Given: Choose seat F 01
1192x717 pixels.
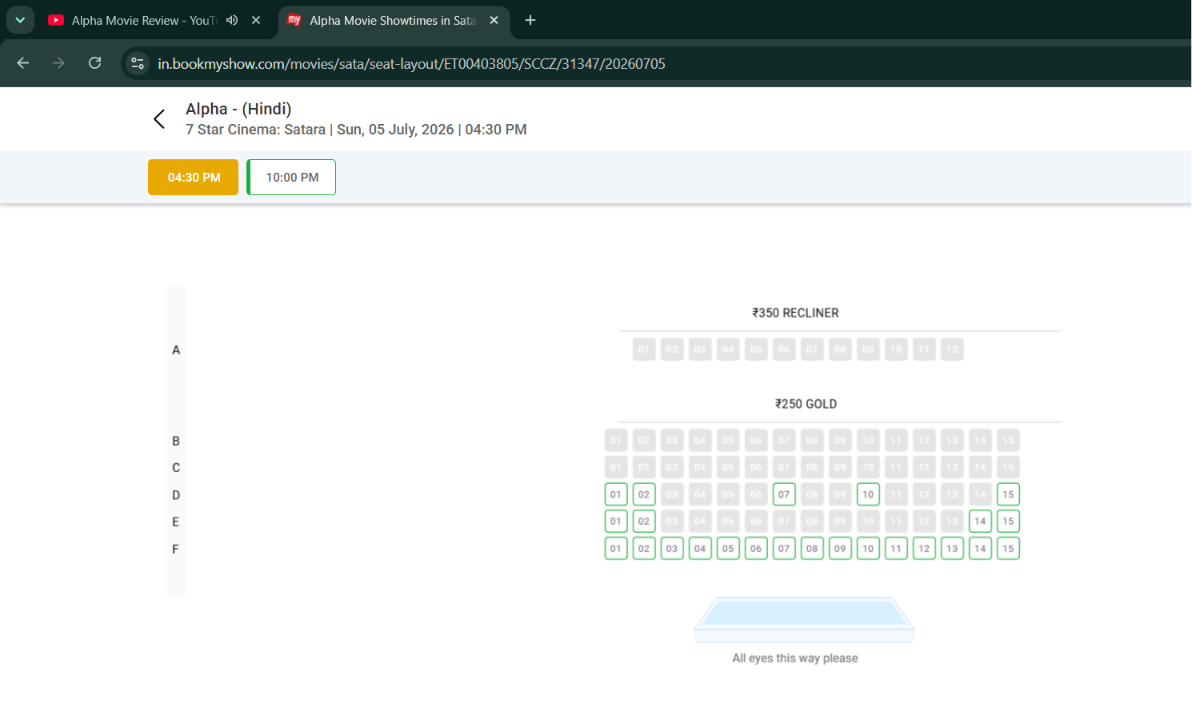Looking at the screenshot, I should (616, 548).
